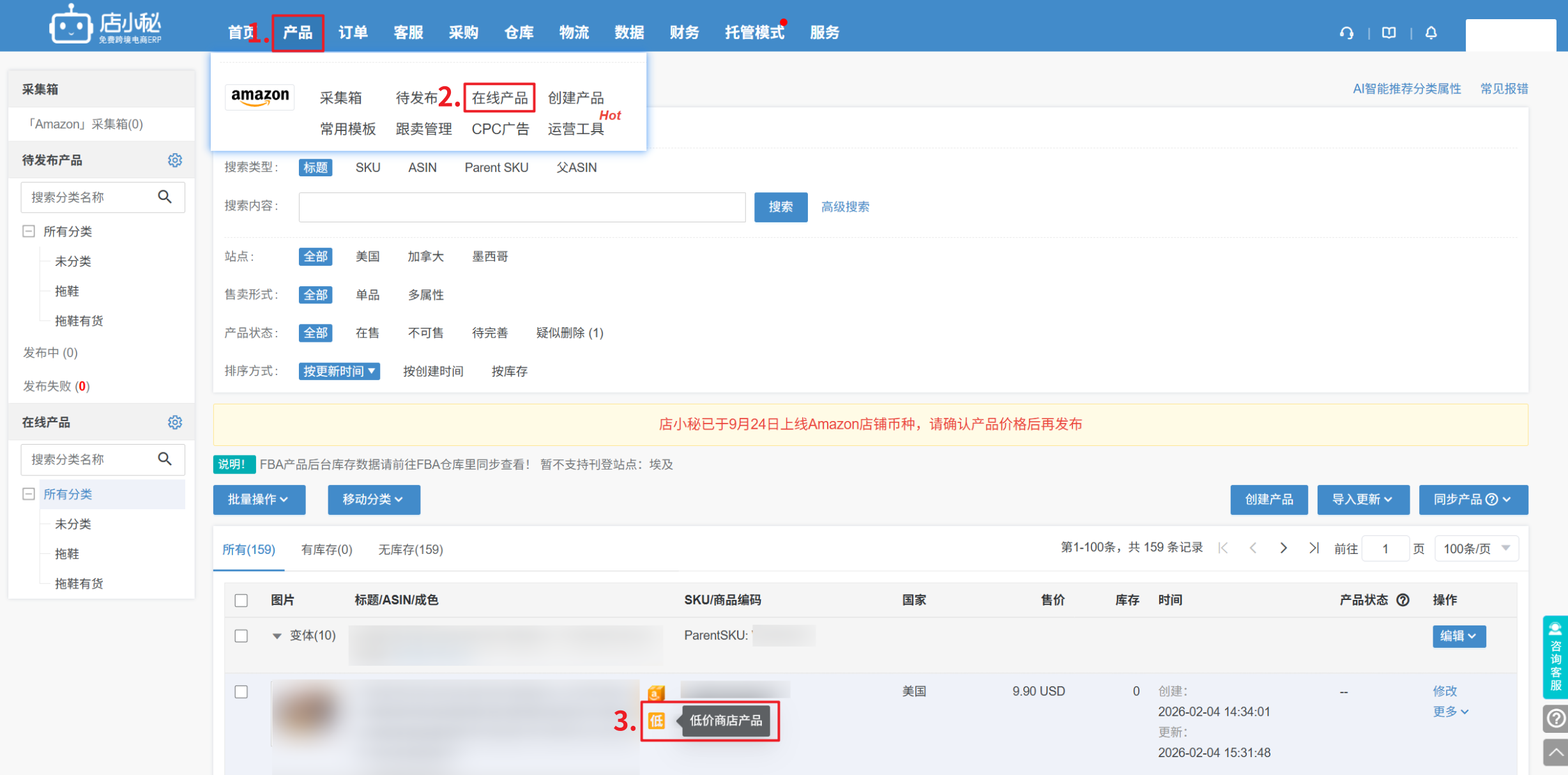This screenshot has width=1568, height=775.
Task: Go to next page arrow in pagination
Action: 1283,548
